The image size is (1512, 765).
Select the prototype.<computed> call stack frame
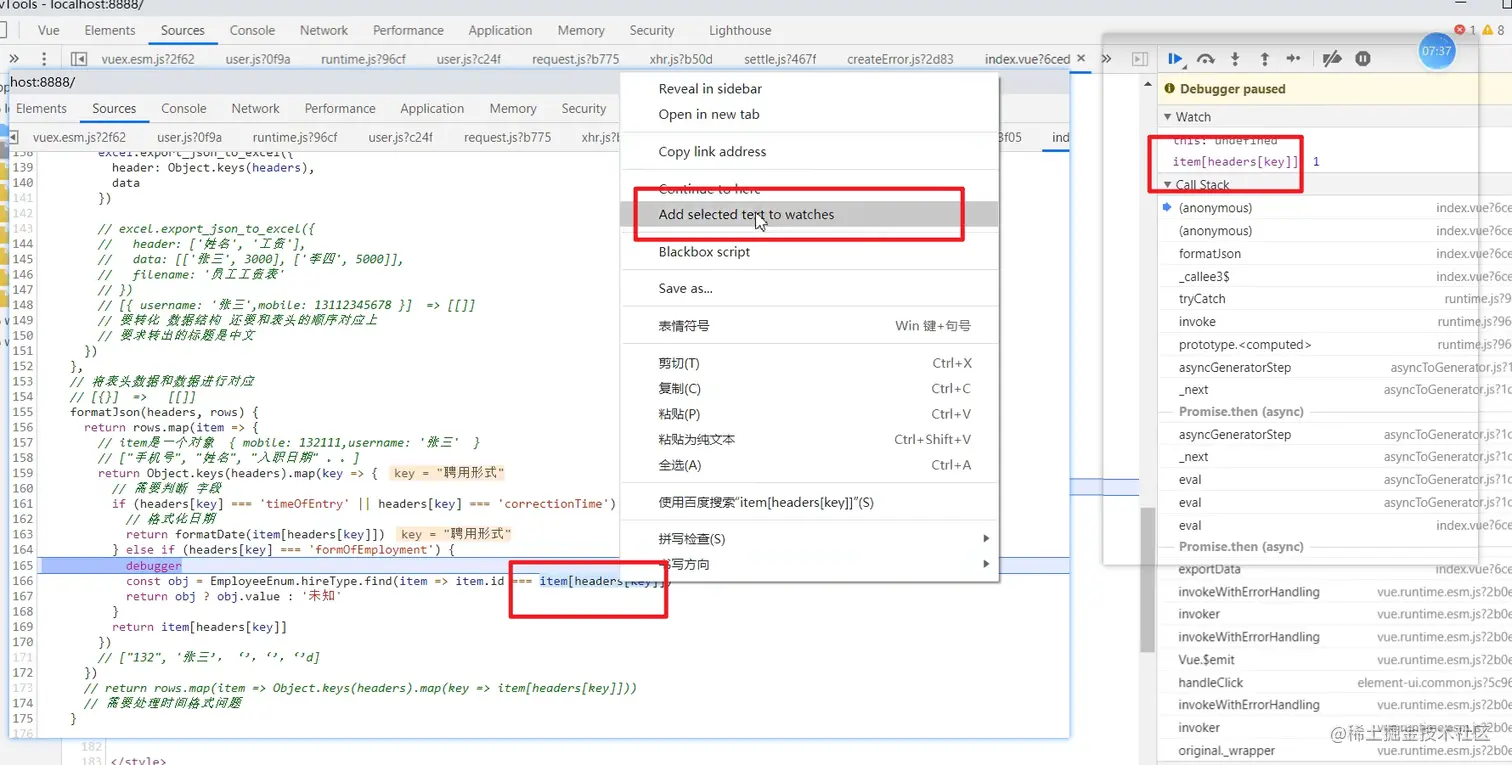pyautogui.click(x=1245, y=345)
